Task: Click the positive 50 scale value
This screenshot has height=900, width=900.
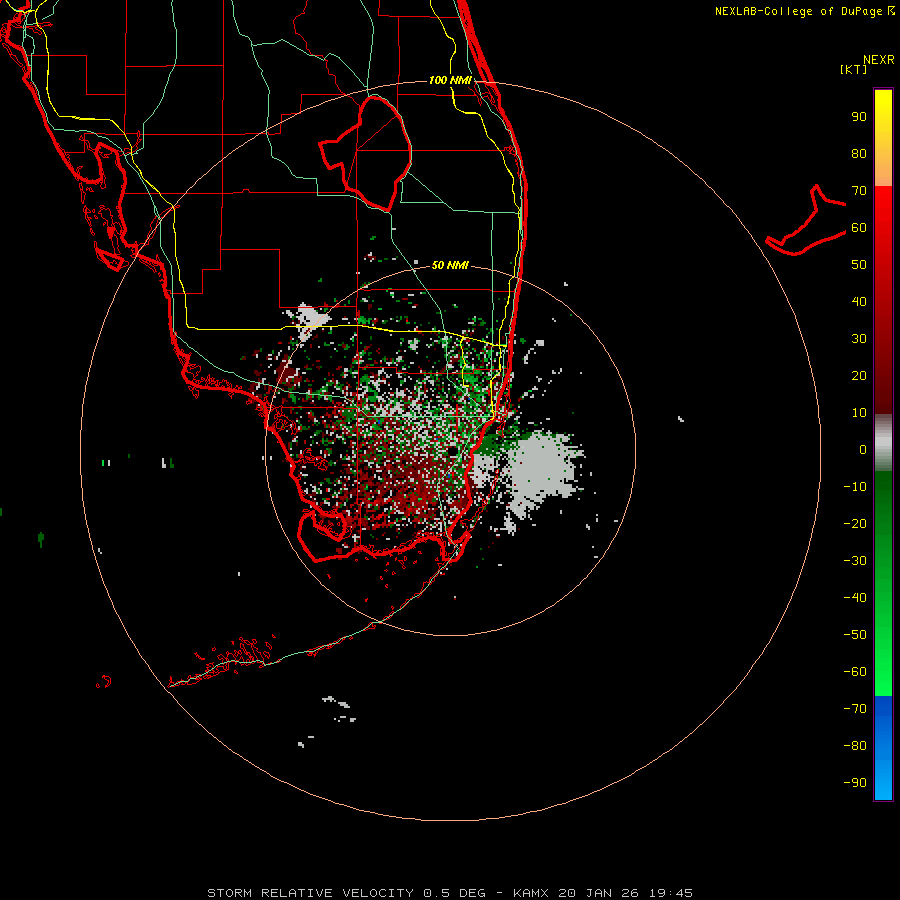Action: click(x=859, y=265)
